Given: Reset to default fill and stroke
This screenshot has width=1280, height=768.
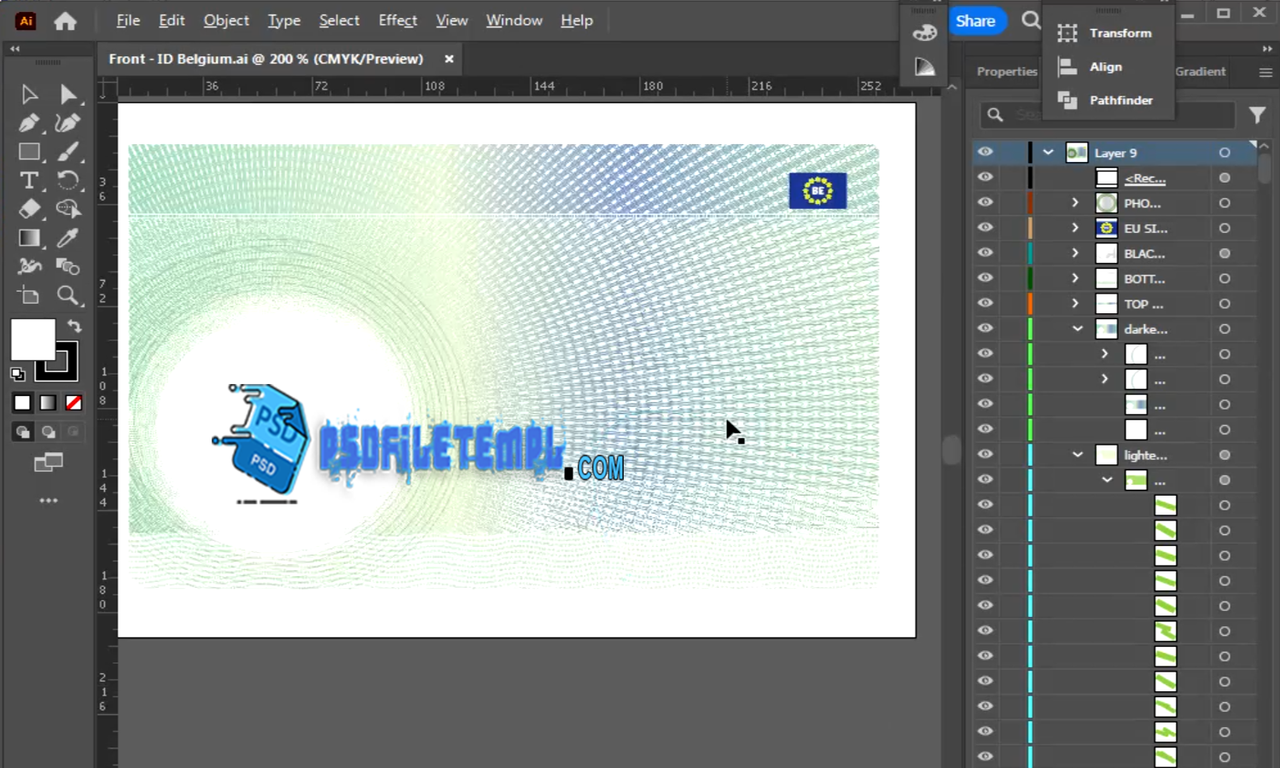Looking at the screenshot, I should 18,374.
